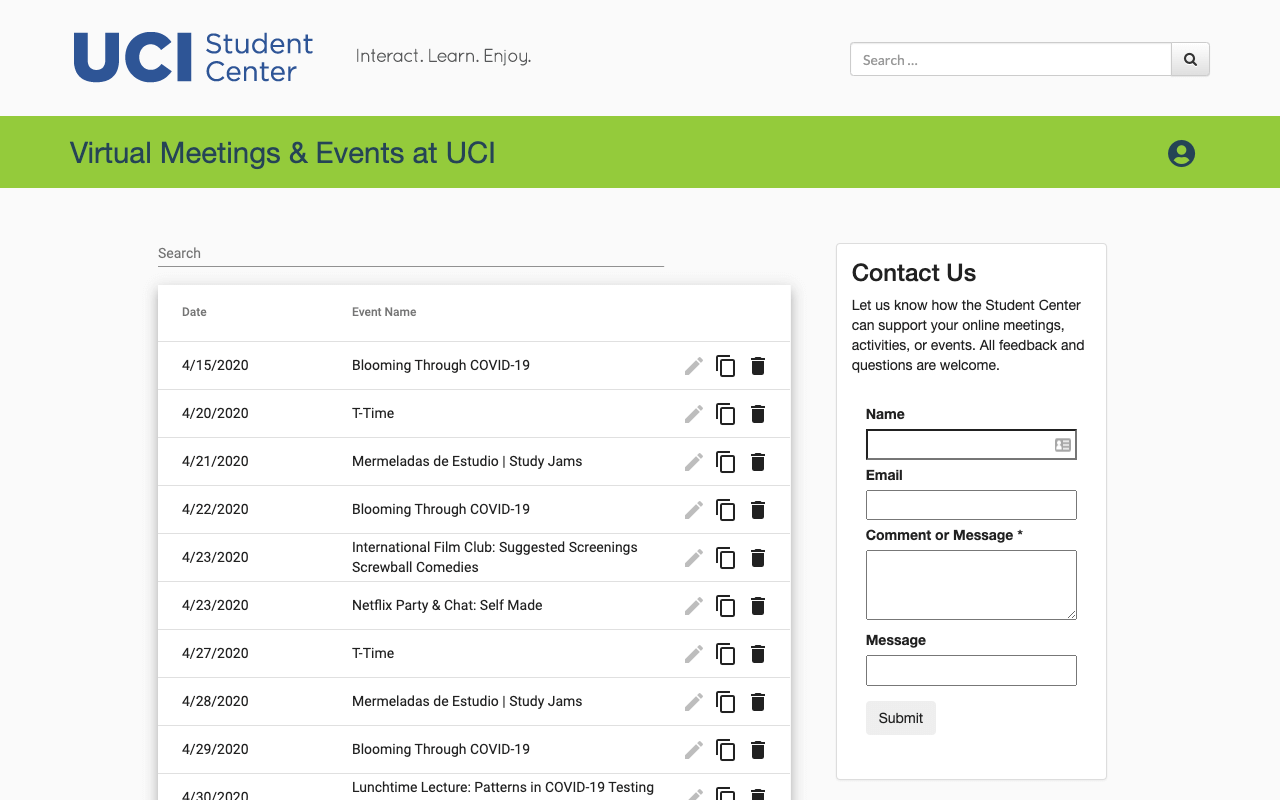This screenshot has width=1280, height=800.
Task: Duplicate the T-Time event on 4/20
Action: 726,413
